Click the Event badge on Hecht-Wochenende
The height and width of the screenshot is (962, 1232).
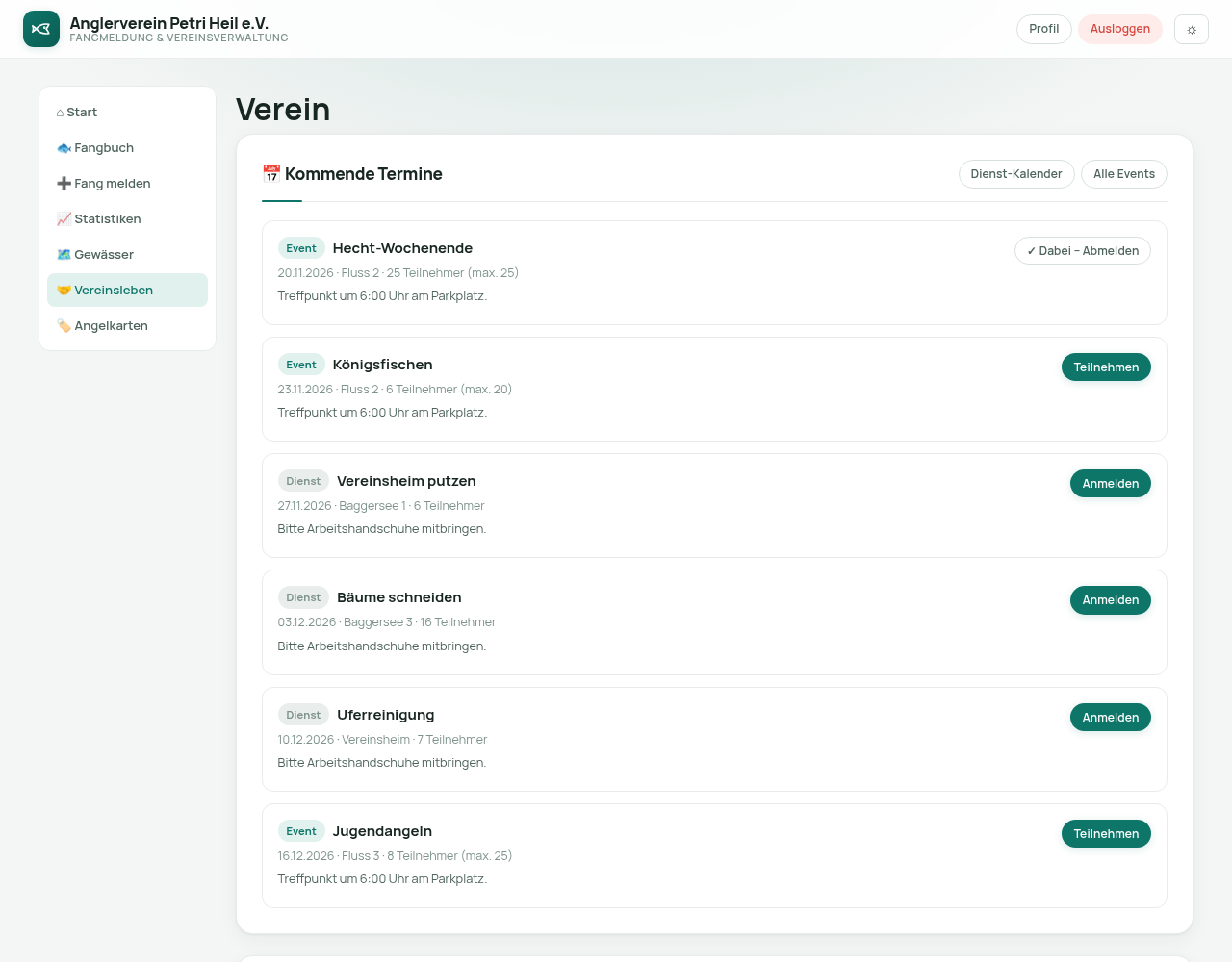pyautogui.click(x=301, y=248)
